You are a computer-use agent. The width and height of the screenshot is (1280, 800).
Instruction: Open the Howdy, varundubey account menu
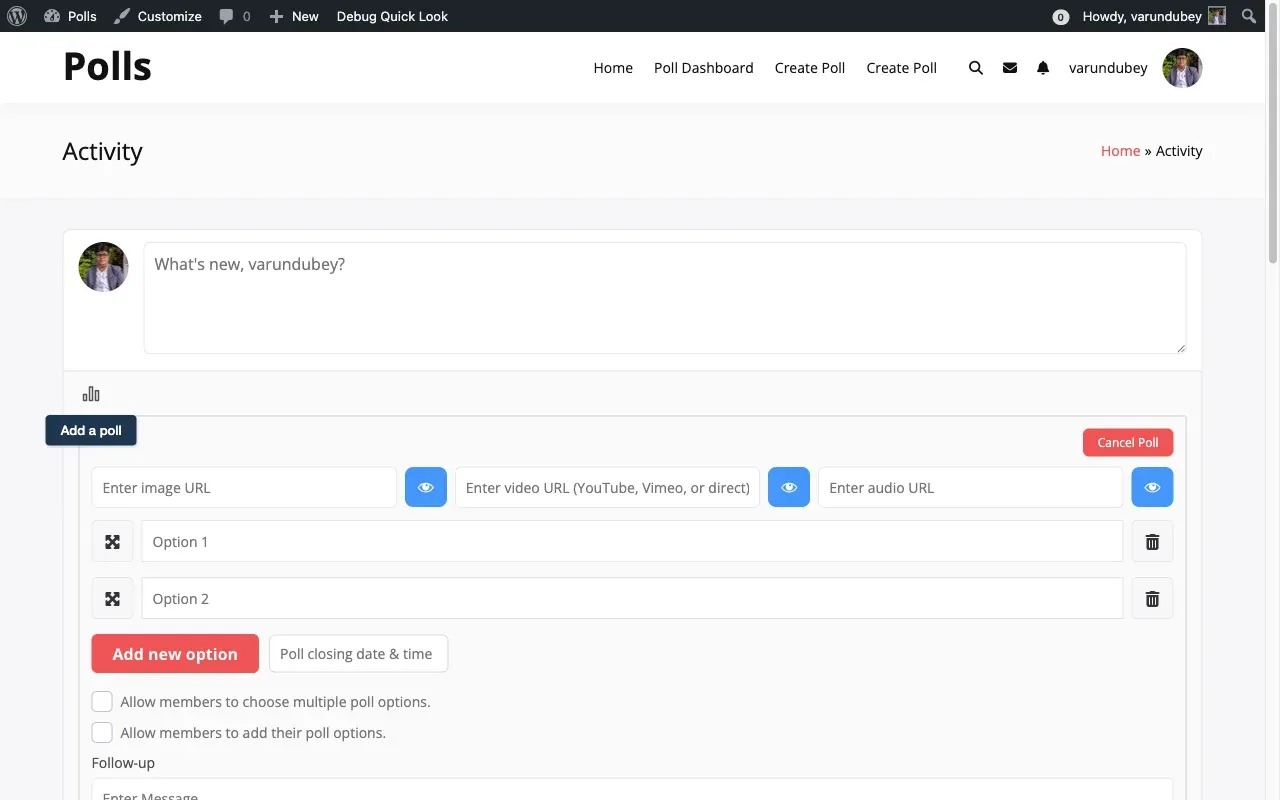coord(1154,16)
